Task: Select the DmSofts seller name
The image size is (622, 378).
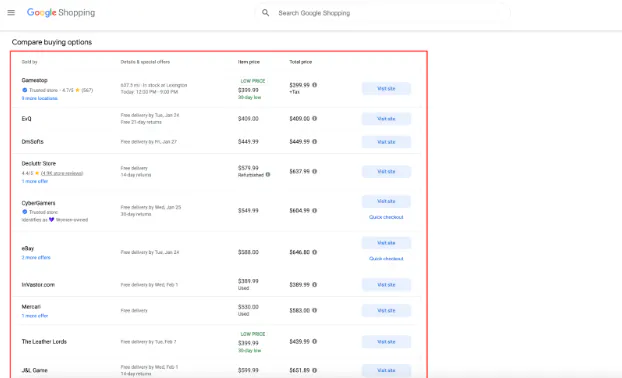Action: click(33, 142)
